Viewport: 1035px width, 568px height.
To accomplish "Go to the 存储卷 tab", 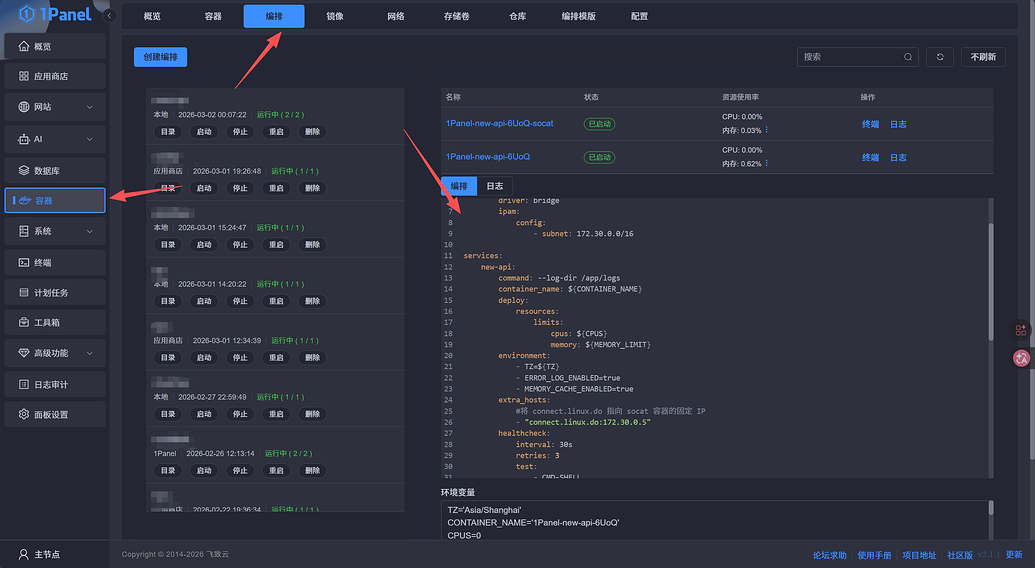I will pyautogui.click(x=456, y=16).
